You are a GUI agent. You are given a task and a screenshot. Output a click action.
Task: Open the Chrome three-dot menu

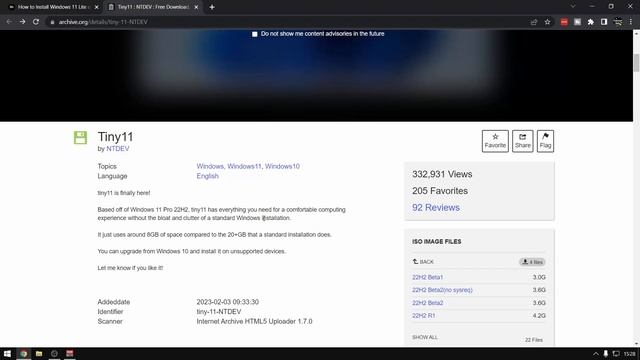click(x=631, y=22)
